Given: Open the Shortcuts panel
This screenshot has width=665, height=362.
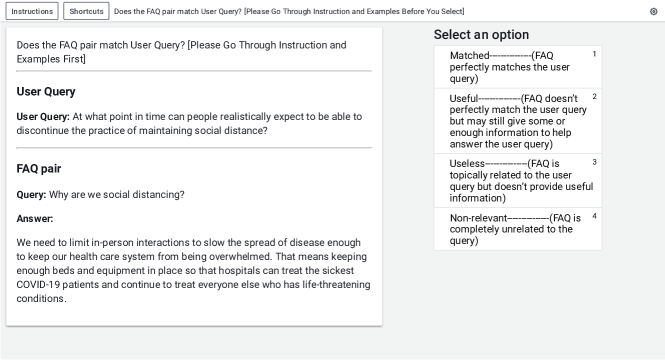Looking at the screenshot, I should tap(86, 11).
